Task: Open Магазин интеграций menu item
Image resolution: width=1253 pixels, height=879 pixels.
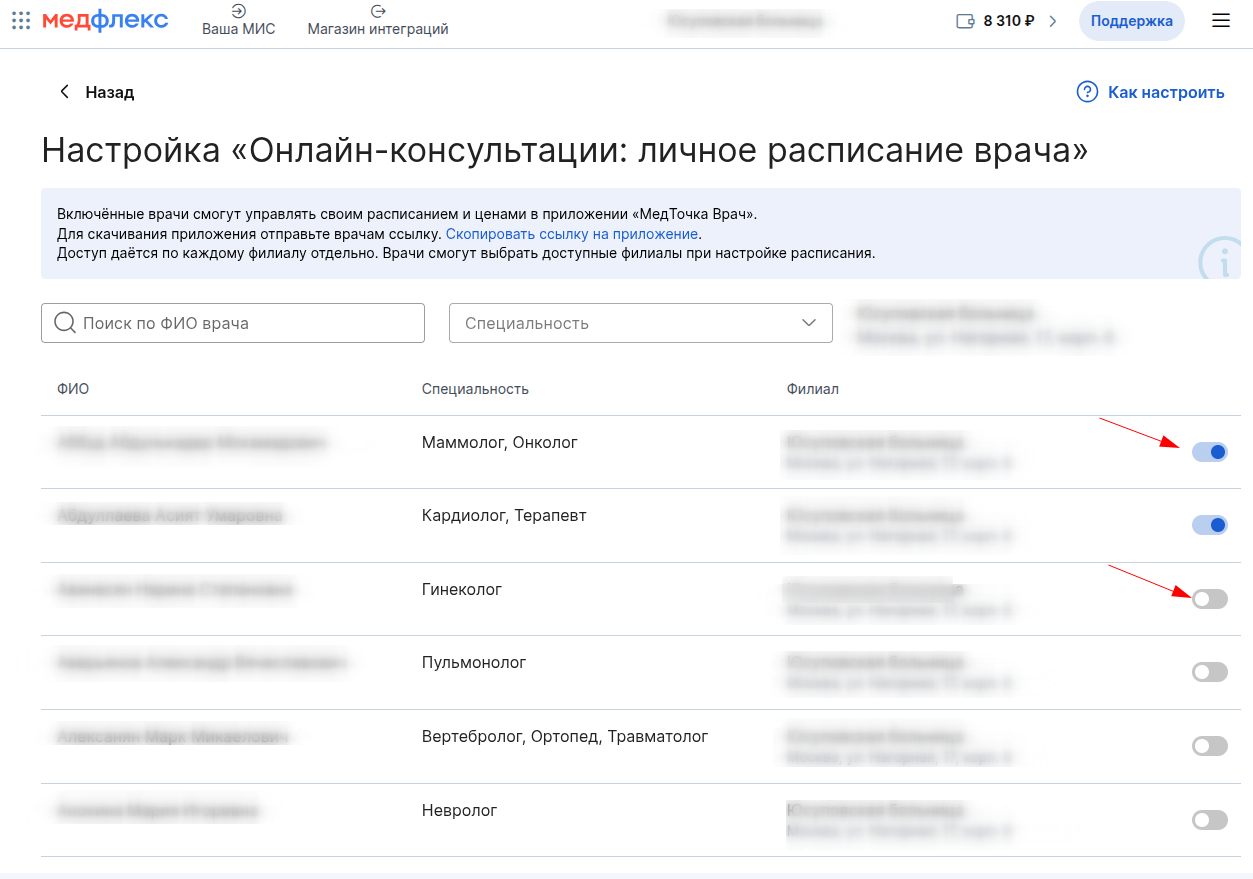Action: coord(377,29)
